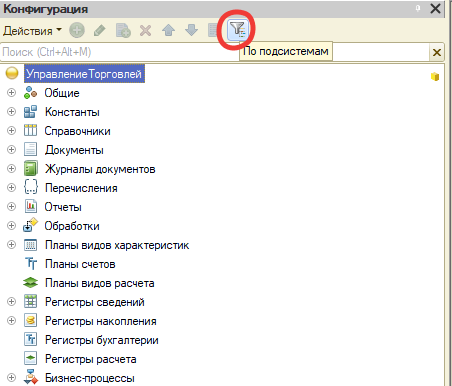Viewport: 452px width, 386px height.
Task: Expand the Бизнес-процессы branch
Action: tap(11, 378)
